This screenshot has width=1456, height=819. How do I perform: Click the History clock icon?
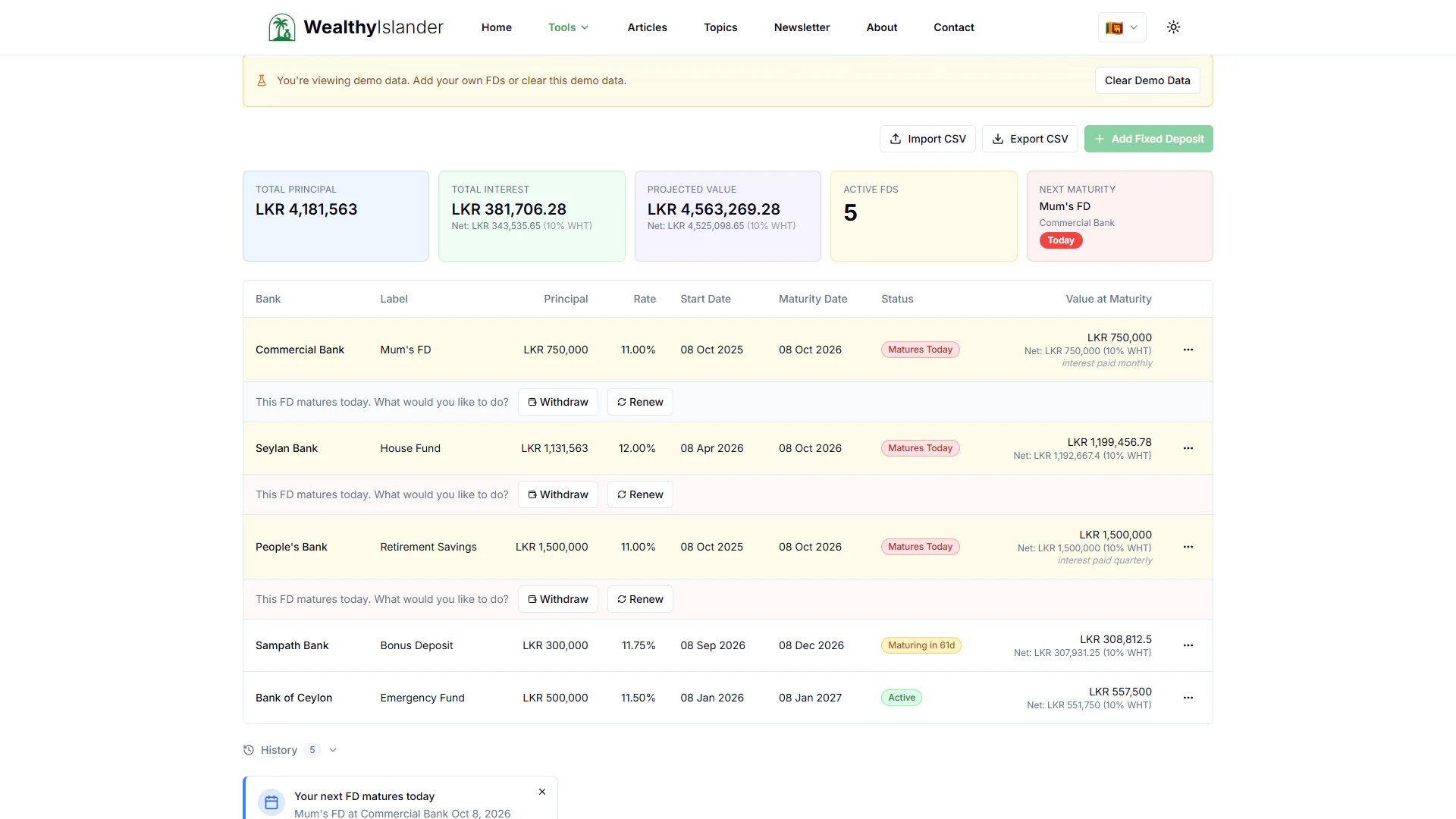[249, 750]
